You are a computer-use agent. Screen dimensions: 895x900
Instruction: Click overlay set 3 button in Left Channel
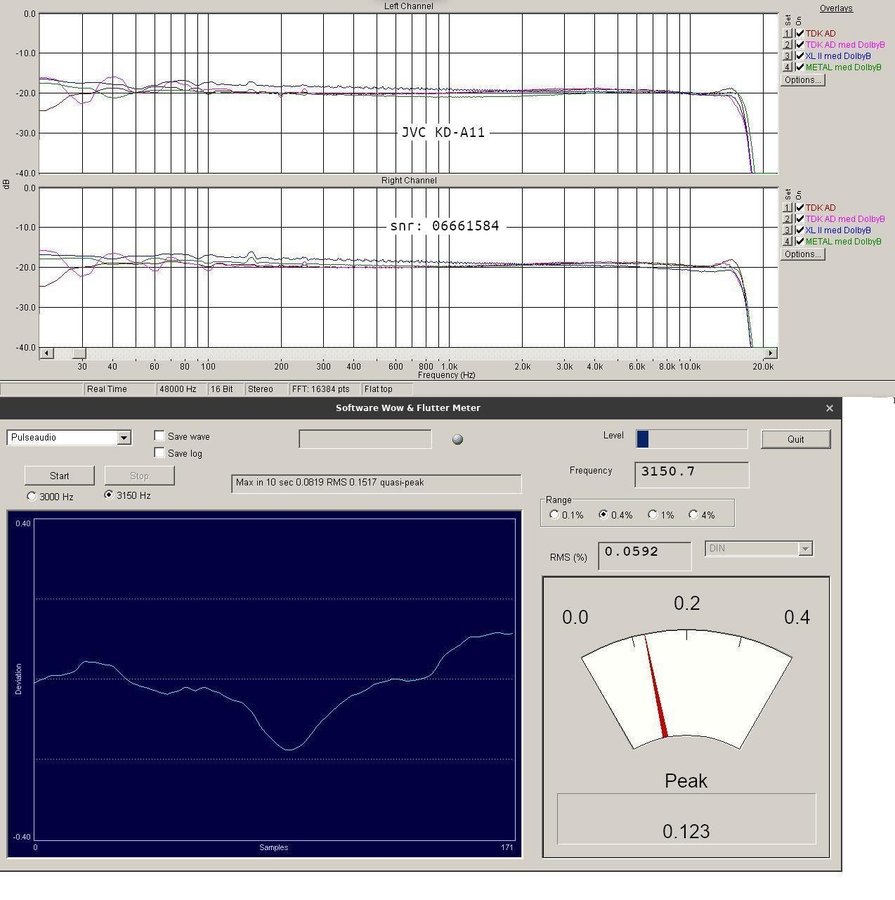tap(787, 56)
